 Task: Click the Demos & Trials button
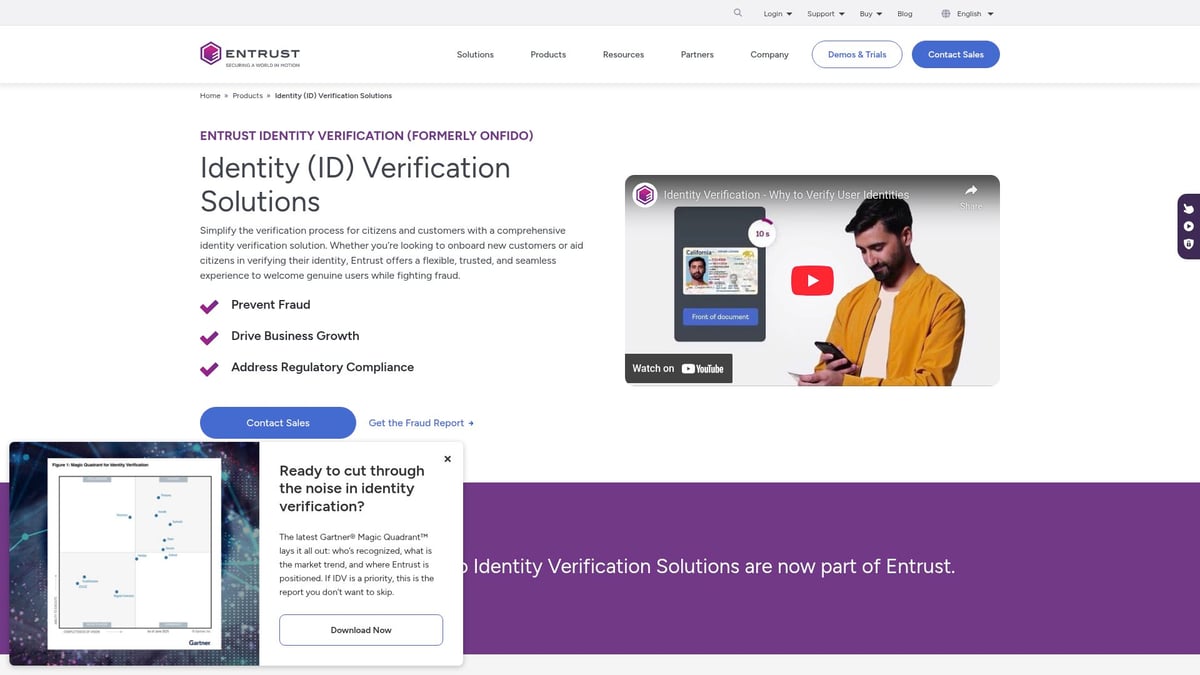point(857,54)
